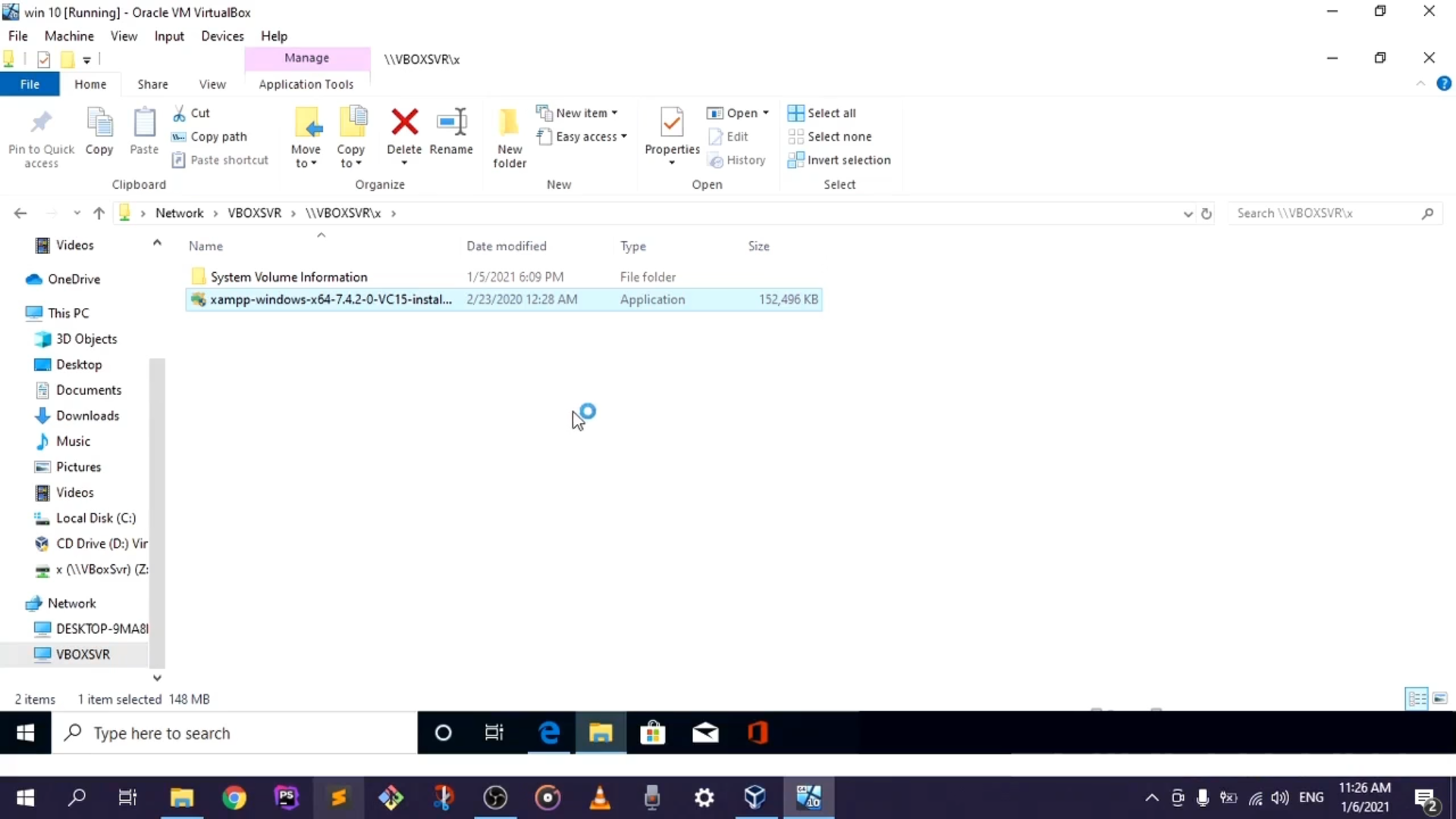Viewport: 1456px width, 819px height.
Task: Switch to Details view icon in status bar
Action: [1417, 698]
